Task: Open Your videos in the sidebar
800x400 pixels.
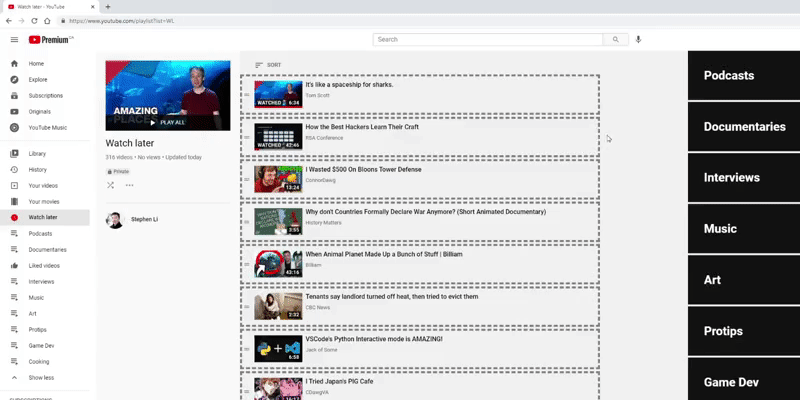Action: 45,186
